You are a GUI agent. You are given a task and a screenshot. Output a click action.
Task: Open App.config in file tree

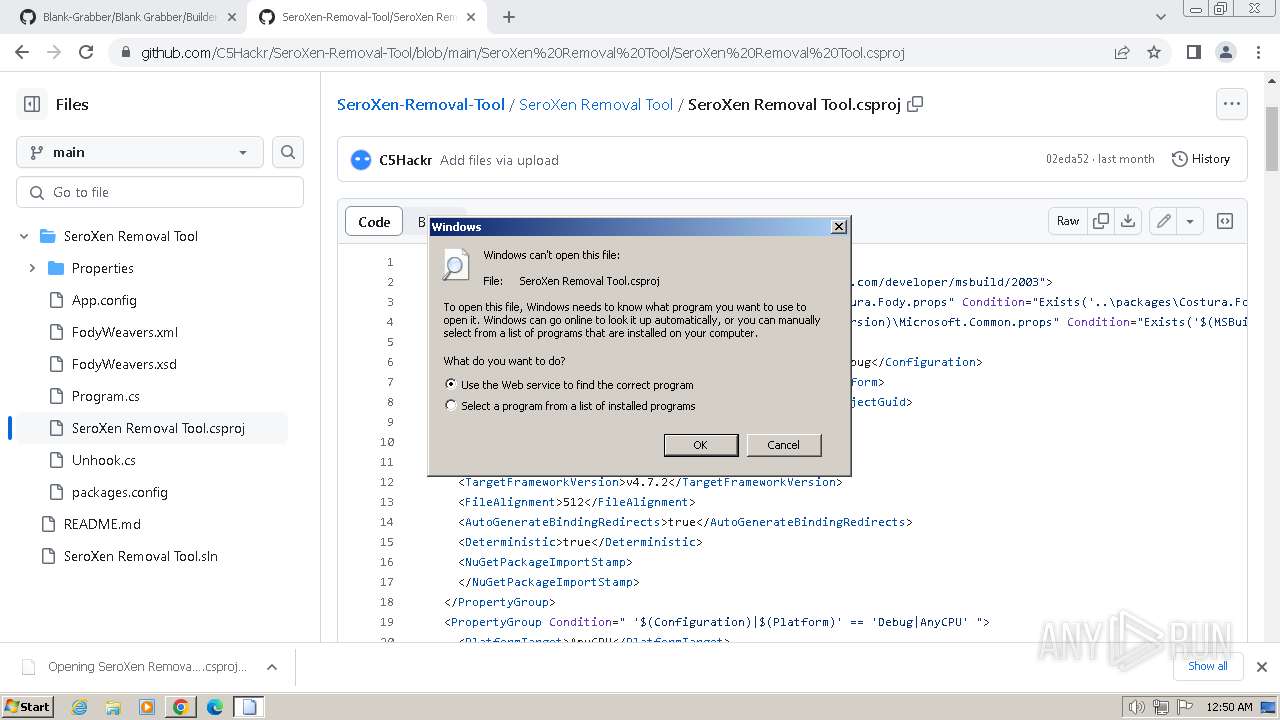pos(104,300)
